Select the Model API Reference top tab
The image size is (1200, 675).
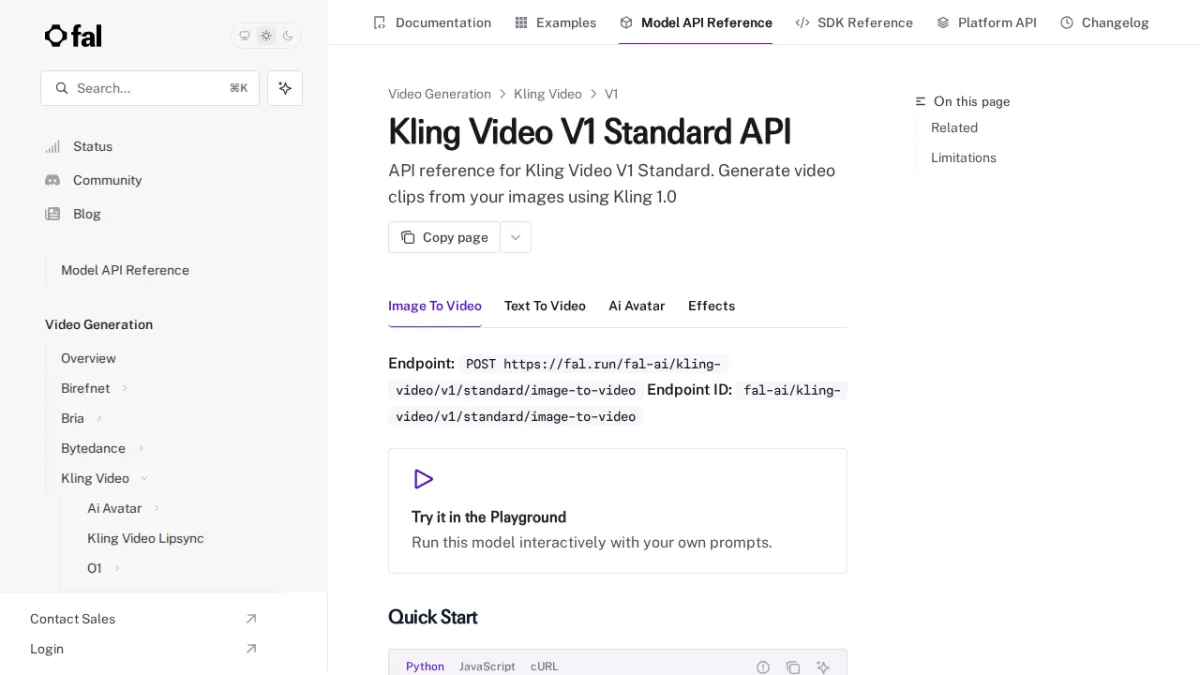[696, 22]
